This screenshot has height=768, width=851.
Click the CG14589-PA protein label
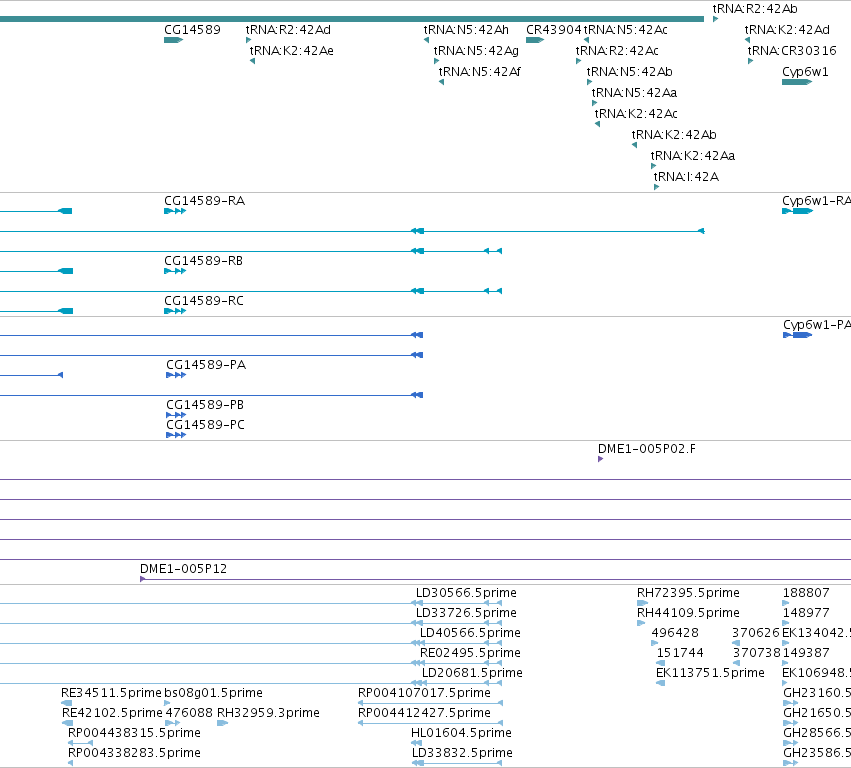[x=206, y=365]
